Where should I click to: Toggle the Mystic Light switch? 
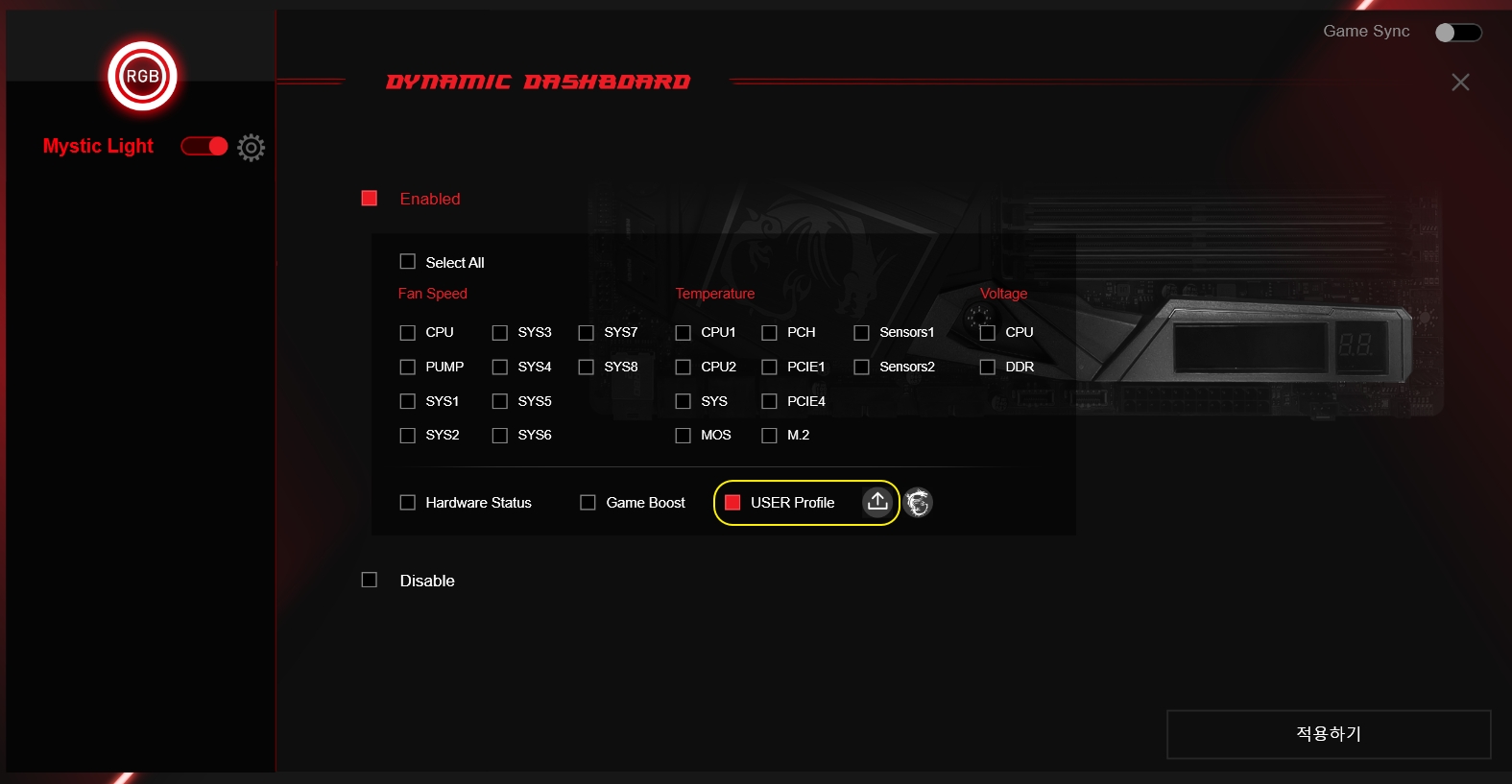(x=204, y=146)
